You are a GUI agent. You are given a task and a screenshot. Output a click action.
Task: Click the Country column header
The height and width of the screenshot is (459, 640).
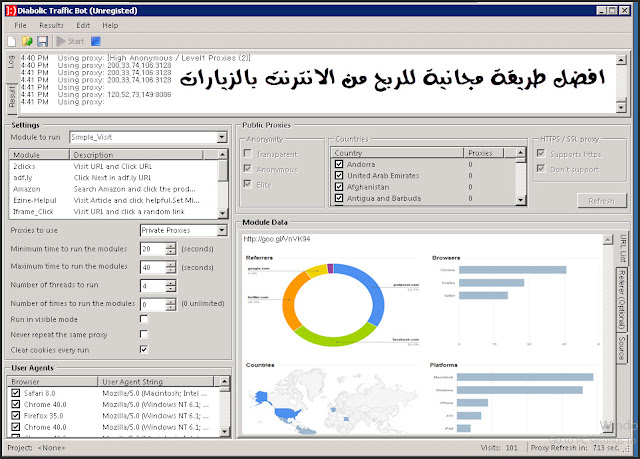coord(397,153)
